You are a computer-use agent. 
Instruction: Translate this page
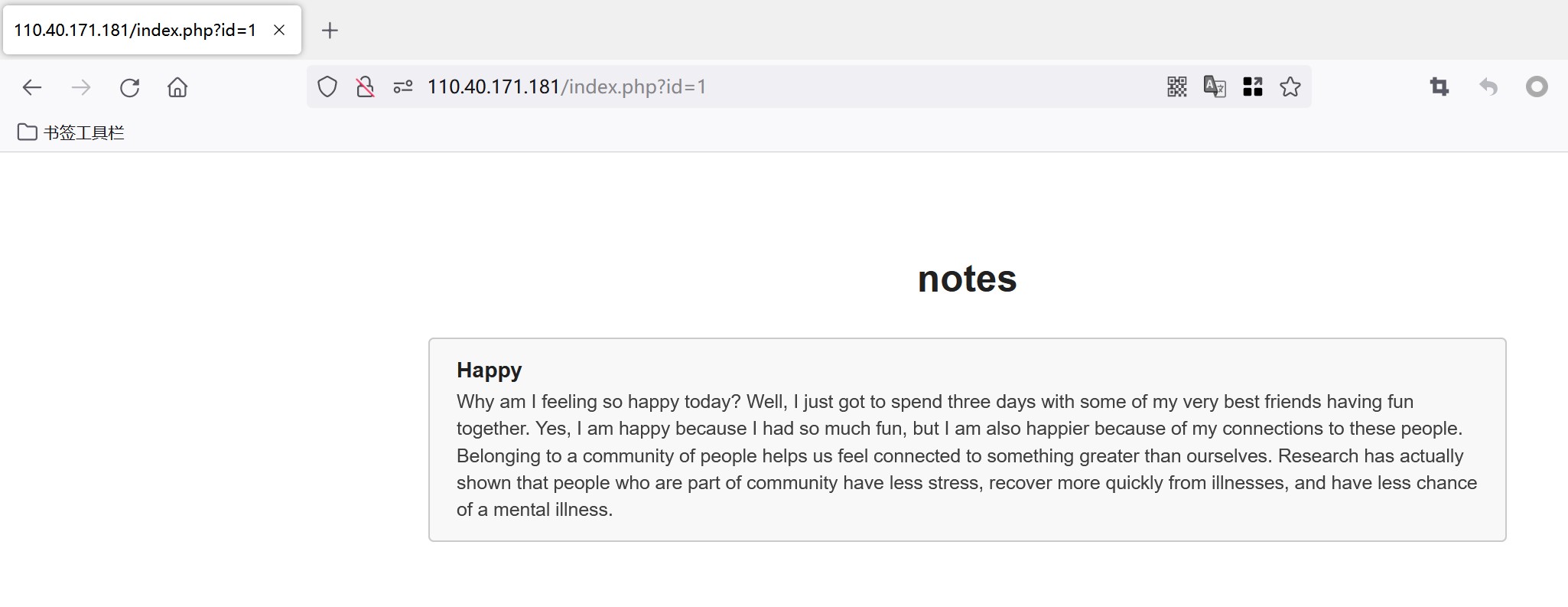(x=1215, y=86)
